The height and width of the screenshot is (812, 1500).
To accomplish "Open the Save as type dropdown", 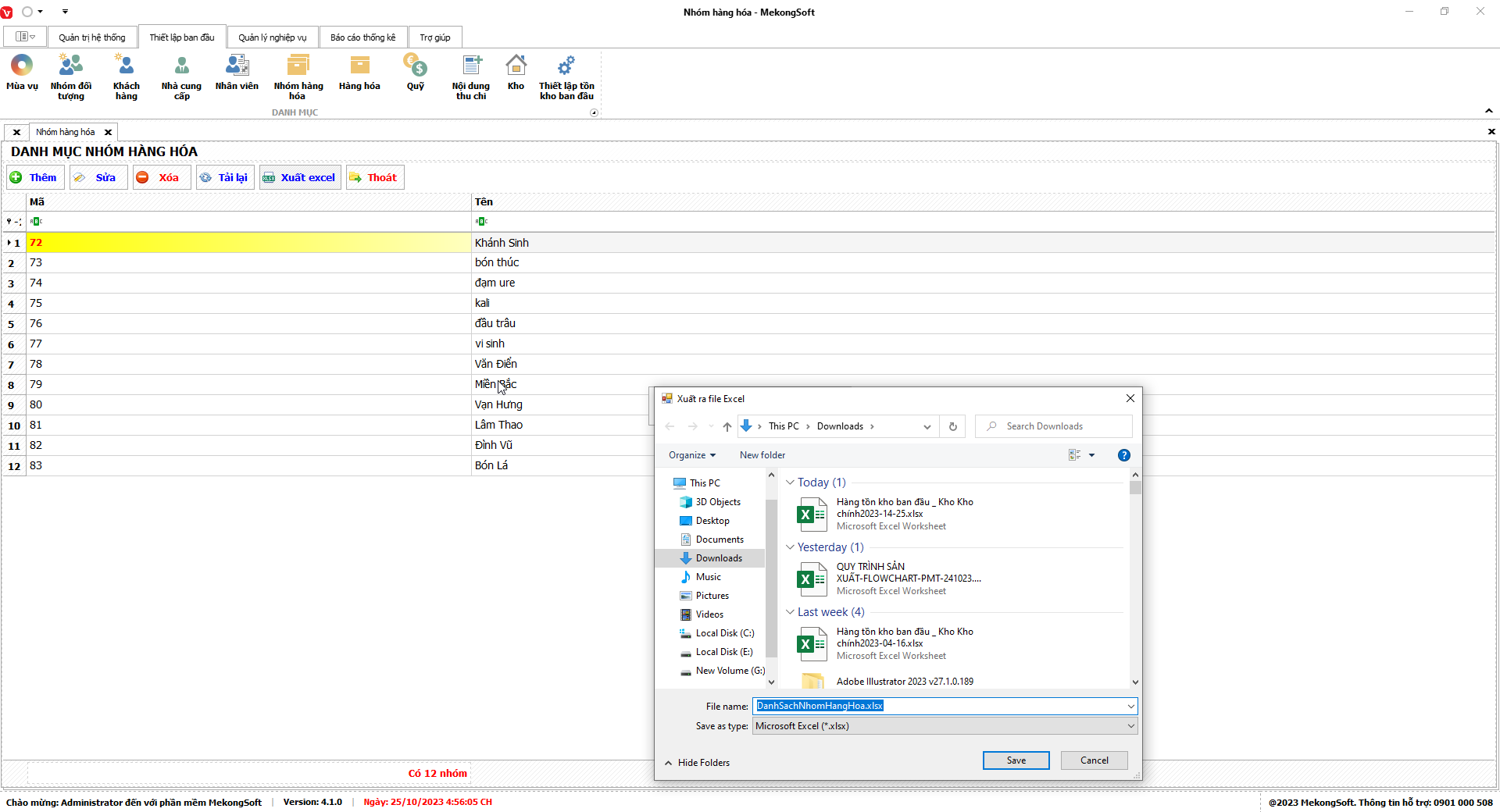I will pyautogui.click(x=945, y=726).
